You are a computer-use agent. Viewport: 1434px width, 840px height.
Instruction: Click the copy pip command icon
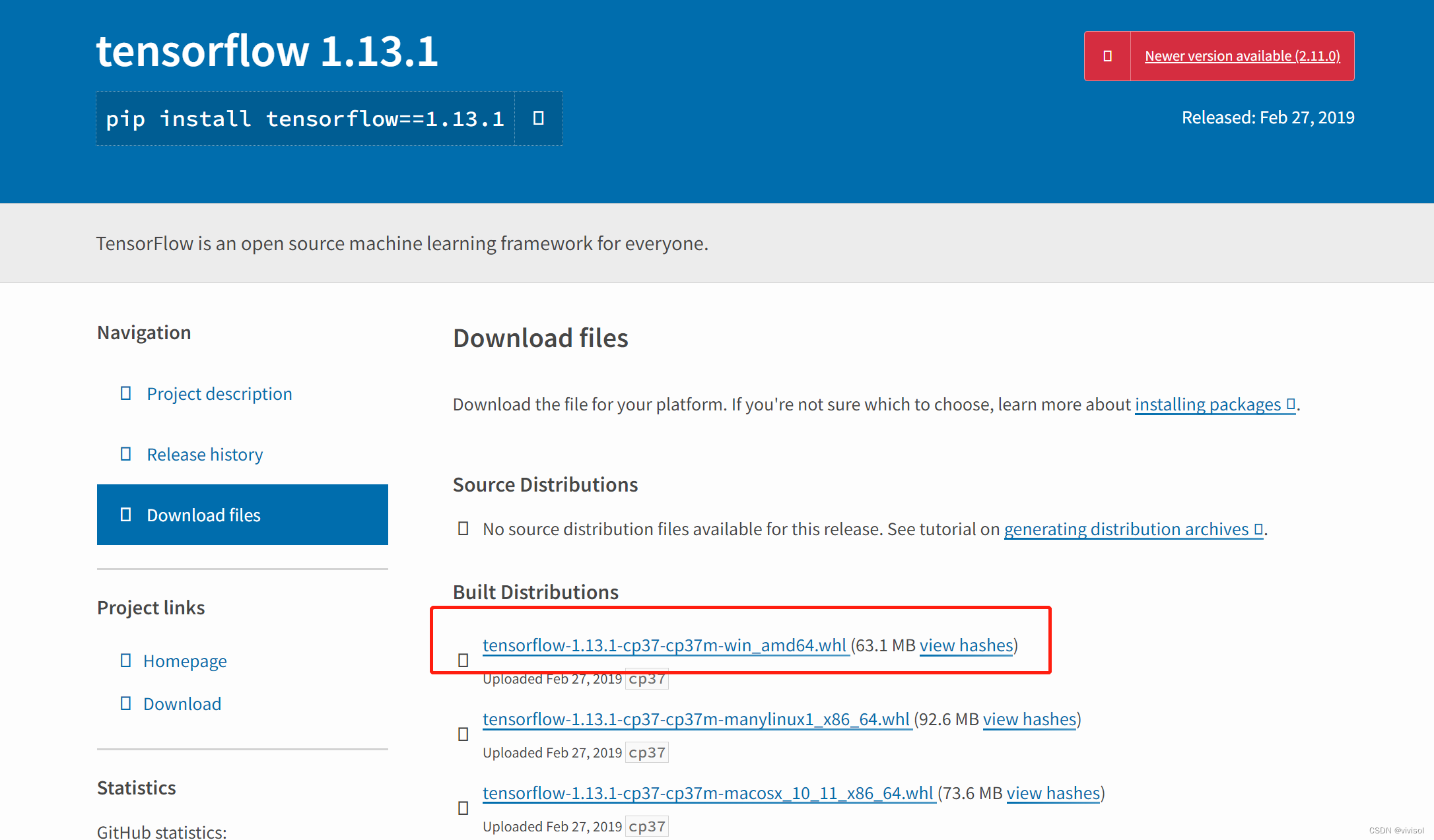click(538, 118)
